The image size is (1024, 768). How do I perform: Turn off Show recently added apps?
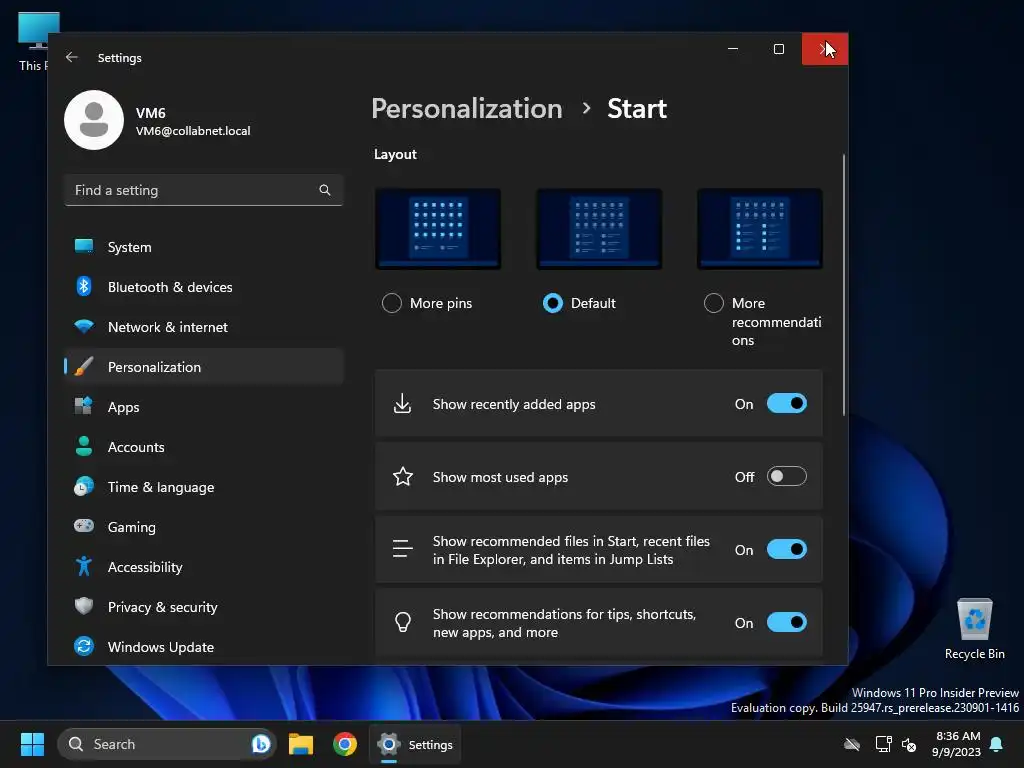(x=786, y=404)
